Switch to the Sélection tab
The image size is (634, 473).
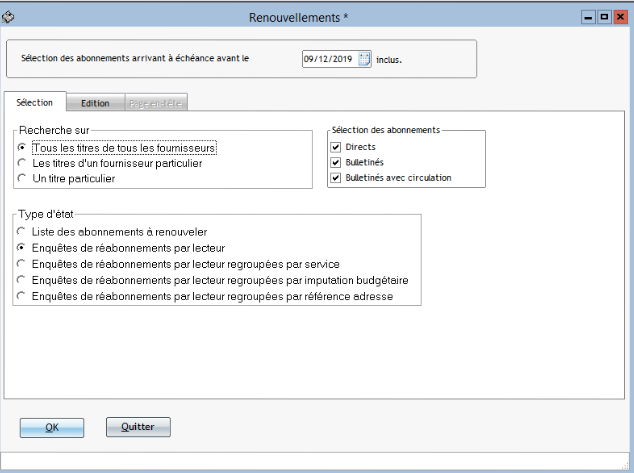point(35,103)
